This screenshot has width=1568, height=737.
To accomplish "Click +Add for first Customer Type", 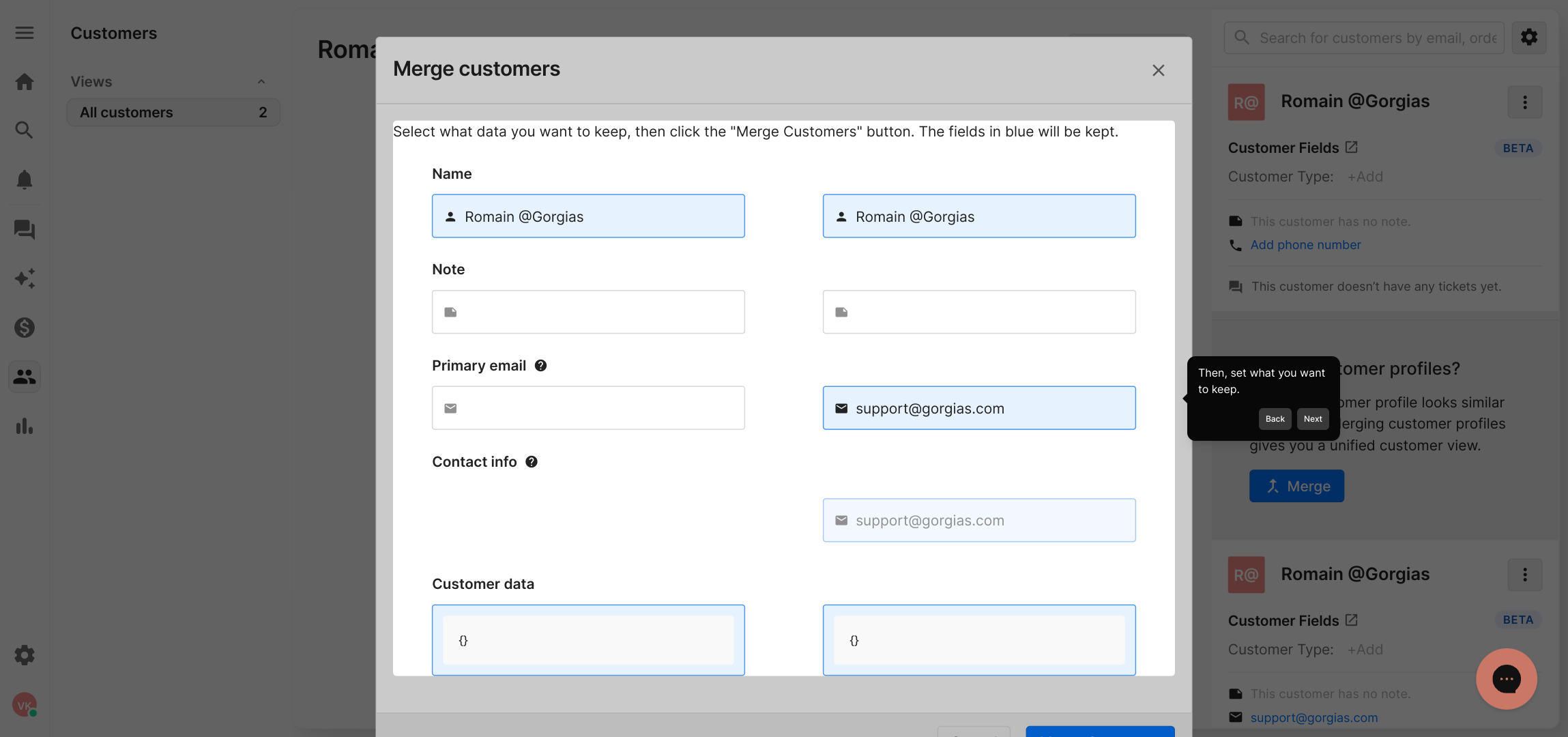I will pos(1365,177).
